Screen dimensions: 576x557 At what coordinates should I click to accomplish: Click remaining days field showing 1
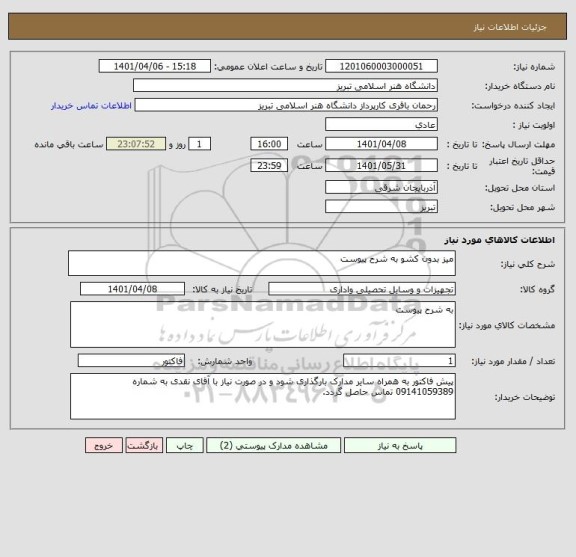[199, 144]
